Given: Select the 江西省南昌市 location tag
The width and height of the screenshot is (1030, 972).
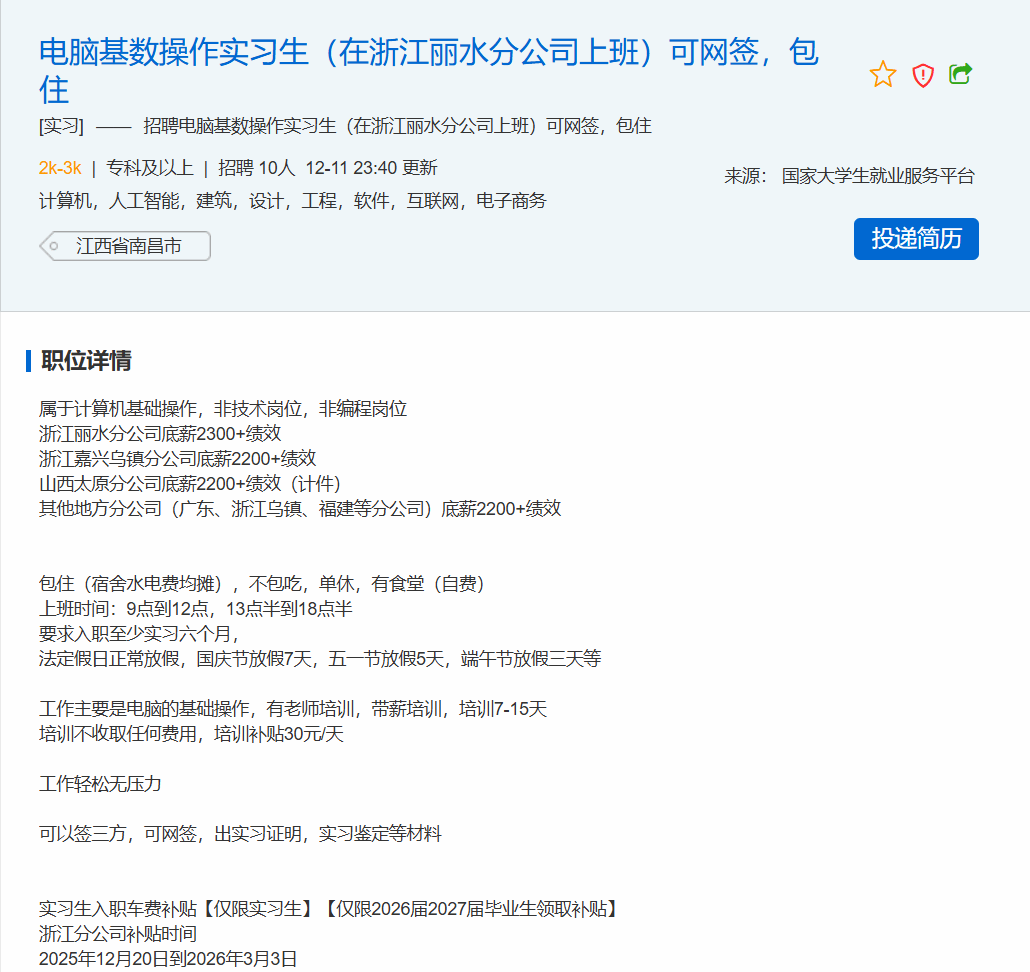Looking at the screenshot, I should click(x=128, y=246).
